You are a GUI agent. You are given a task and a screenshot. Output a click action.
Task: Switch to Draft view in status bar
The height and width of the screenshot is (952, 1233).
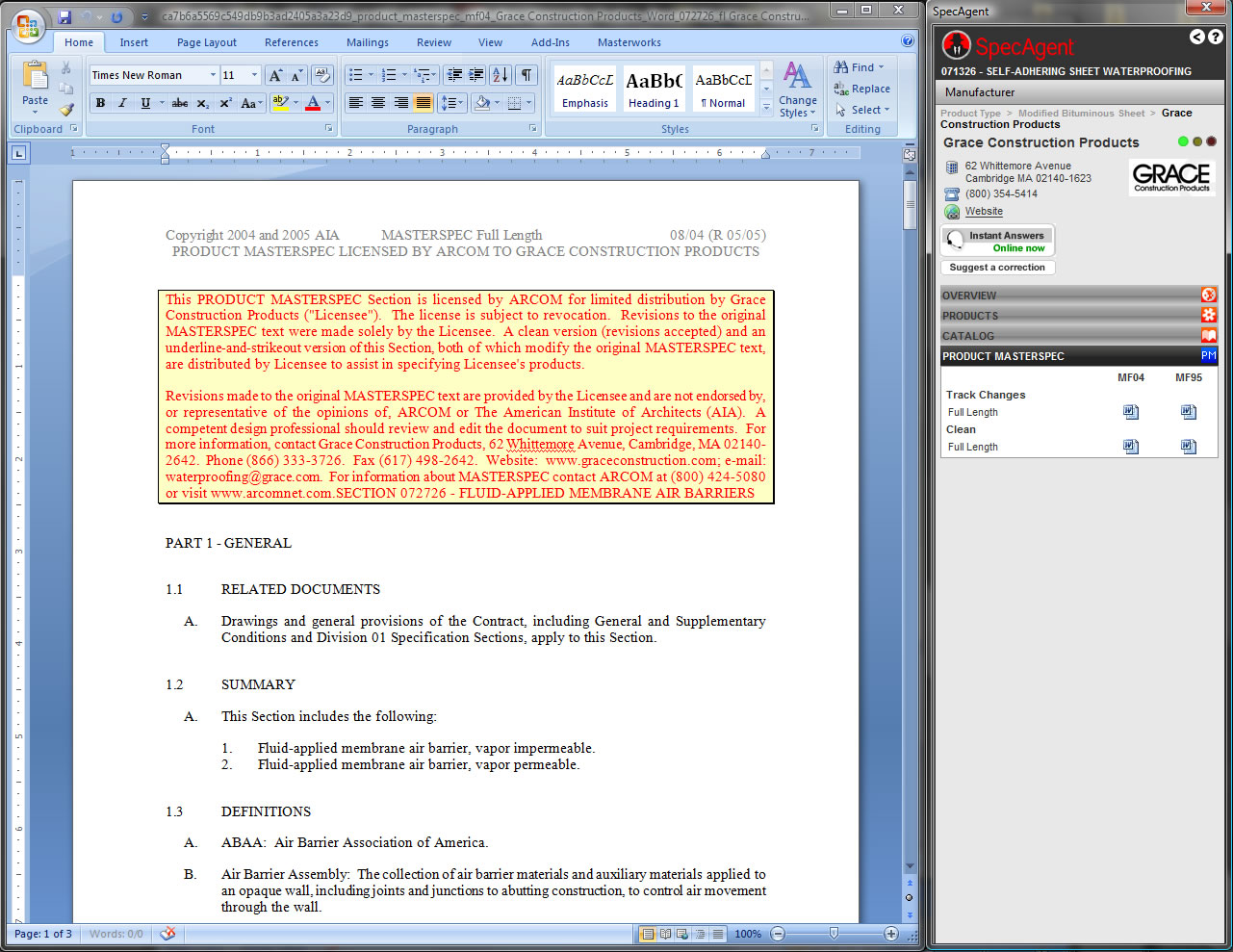click(717, 934)
